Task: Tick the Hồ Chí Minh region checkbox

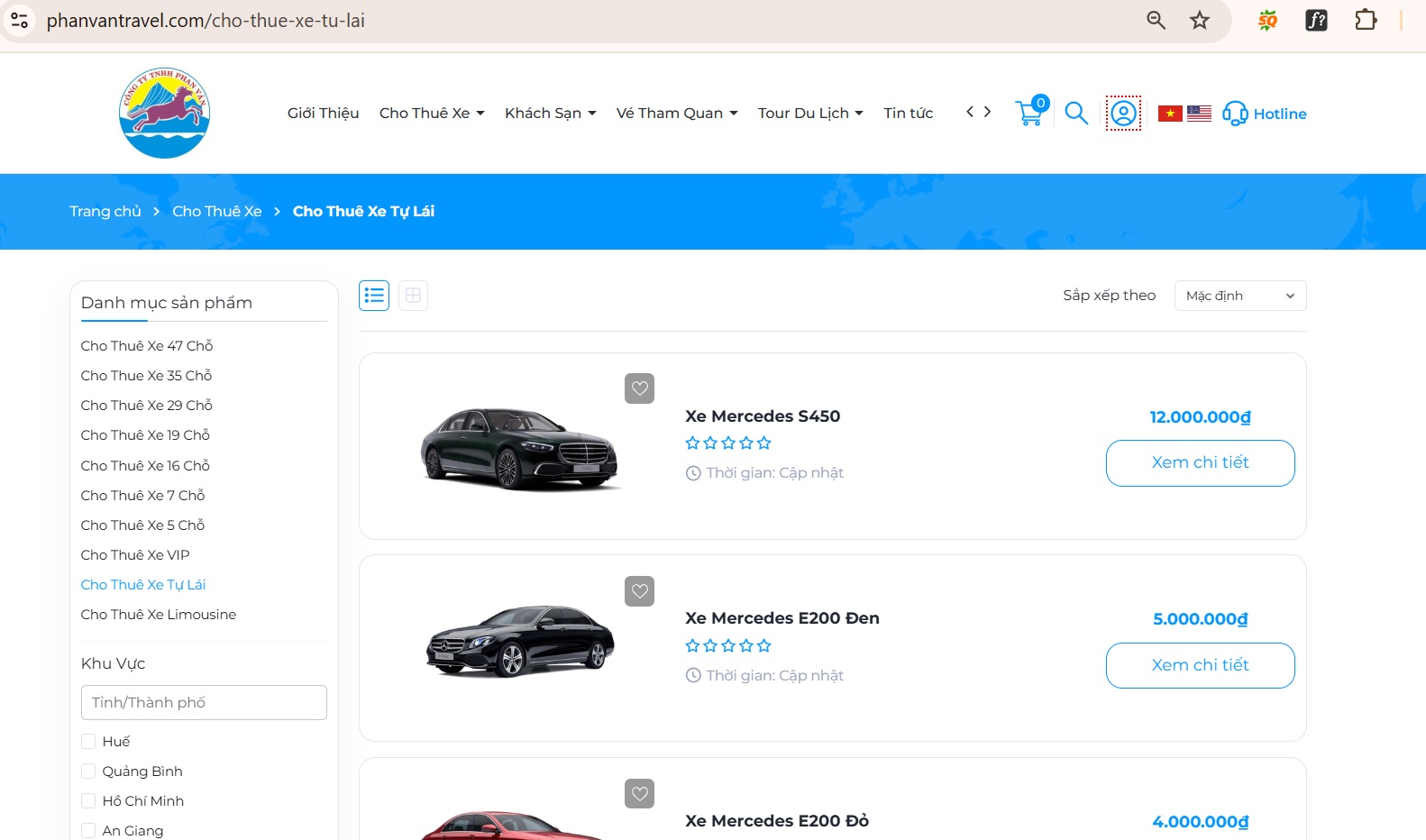Action: click(x=88, y=800)
